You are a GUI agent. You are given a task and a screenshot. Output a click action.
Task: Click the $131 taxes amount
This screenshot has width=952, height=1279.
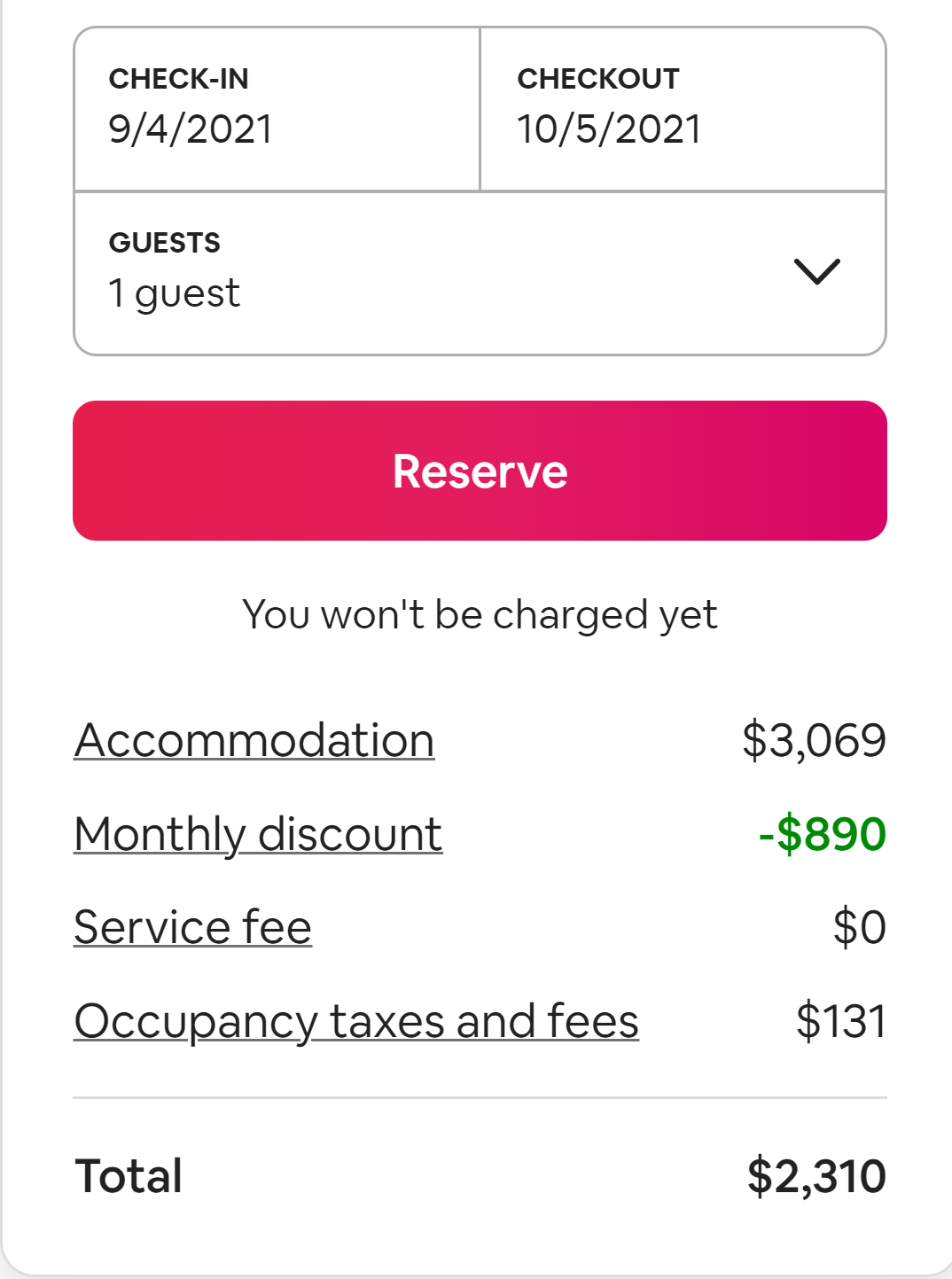[x=840, y=1021]
